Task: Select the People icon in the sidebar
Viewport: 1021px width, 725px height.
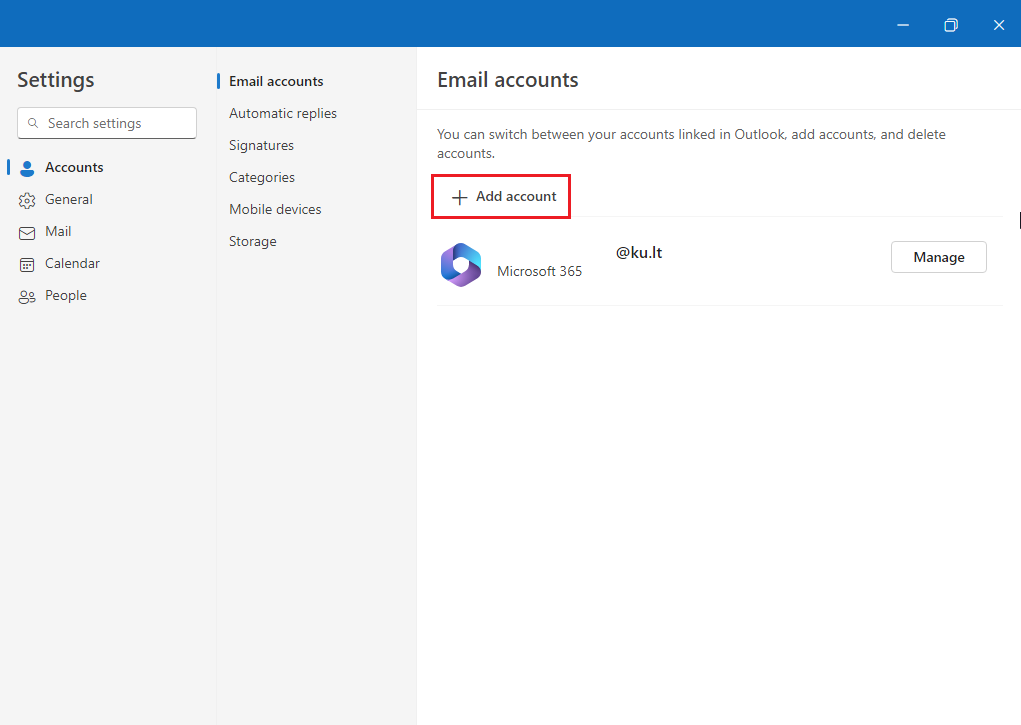Action: coord(27,295)
